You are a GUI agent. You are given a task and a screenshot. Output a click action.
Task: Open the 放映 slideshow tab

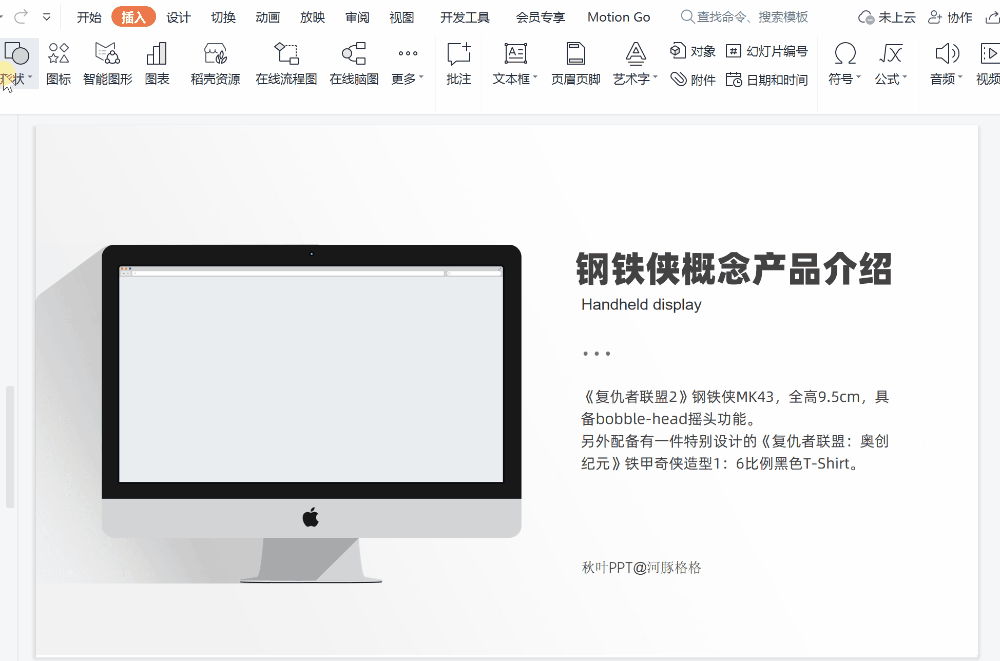312,17
